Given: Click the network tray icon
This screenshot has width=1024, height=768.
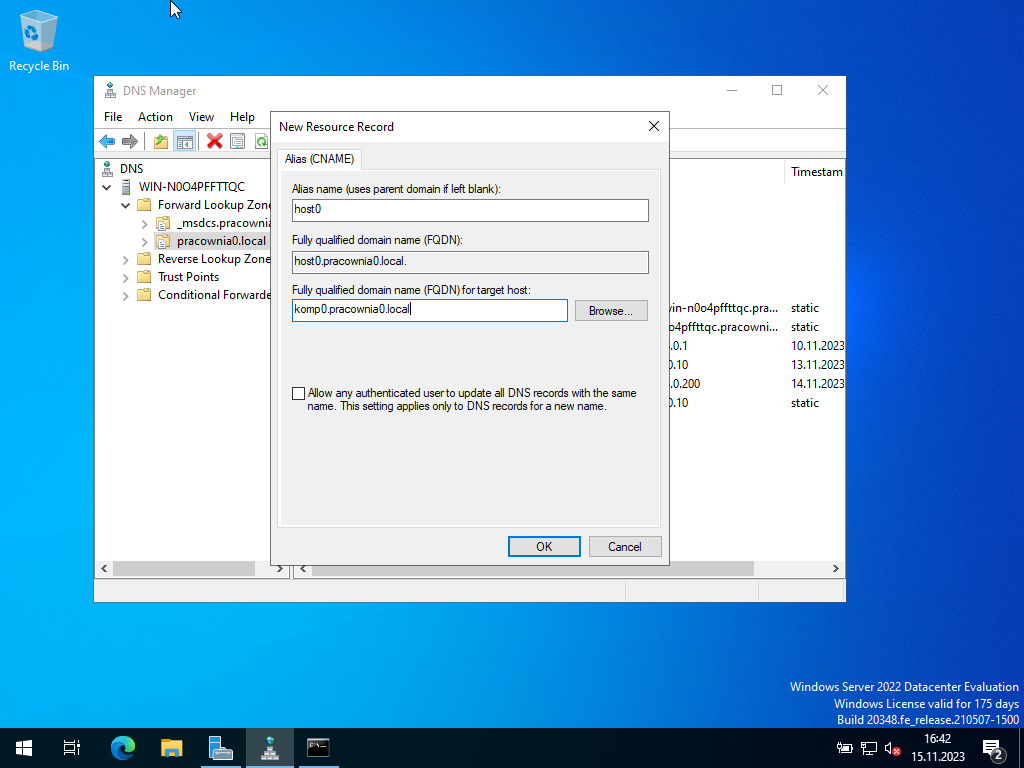Looking at the screenshot, I should pyautogui.click(x=869, y=748).
